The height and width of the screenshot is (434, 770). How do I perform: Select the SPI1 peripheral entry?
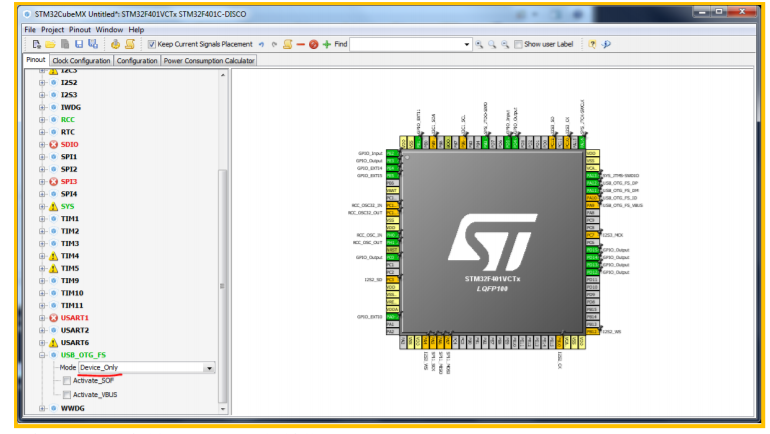(x=69, y=157)
